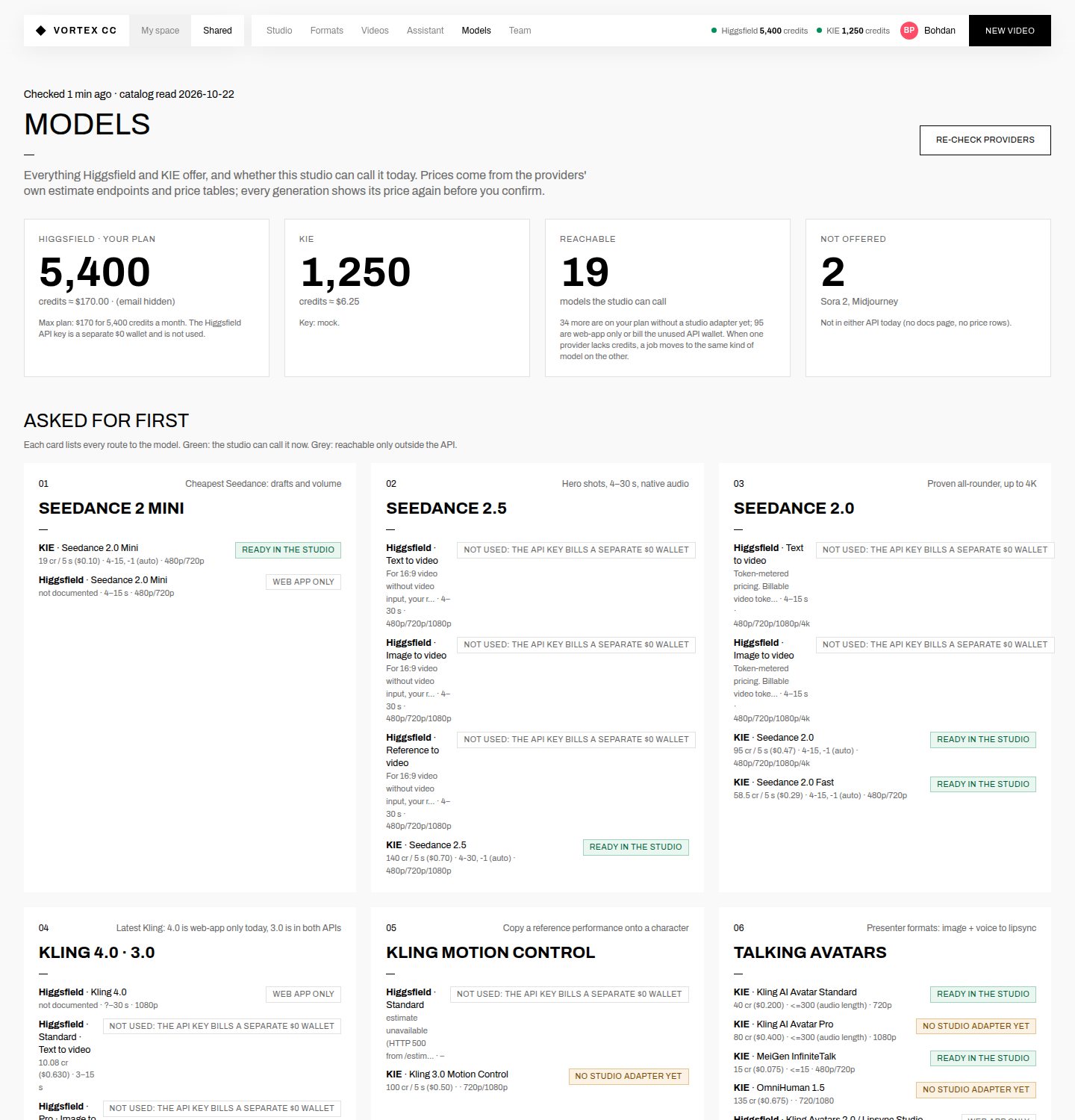Click No Studio Adapter Yet badge for OmniHuman 1.5
Screen dimensions: 1075x1120
click(976, 1090)
